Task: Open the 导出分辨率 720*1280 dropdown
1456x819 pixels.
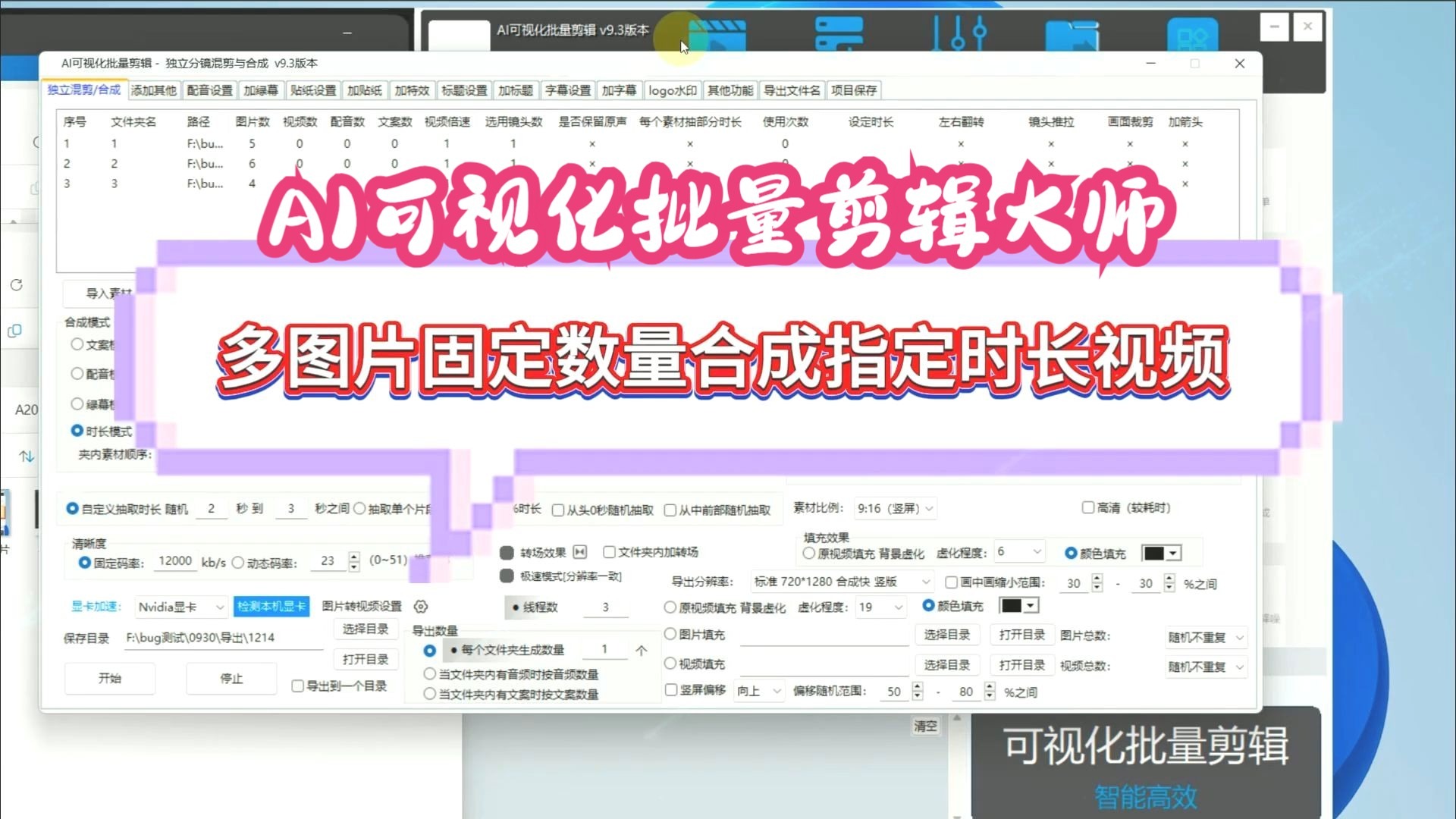Action: coord(842,582)
